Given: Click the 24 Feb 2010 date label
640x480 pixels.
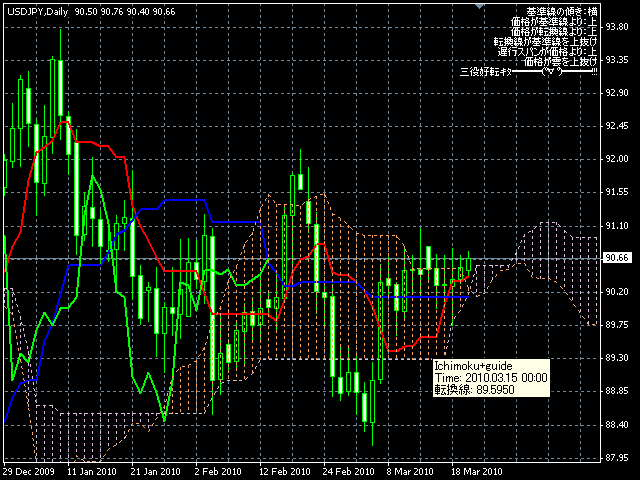Looking at the screenshot, I should pos(349,472).
